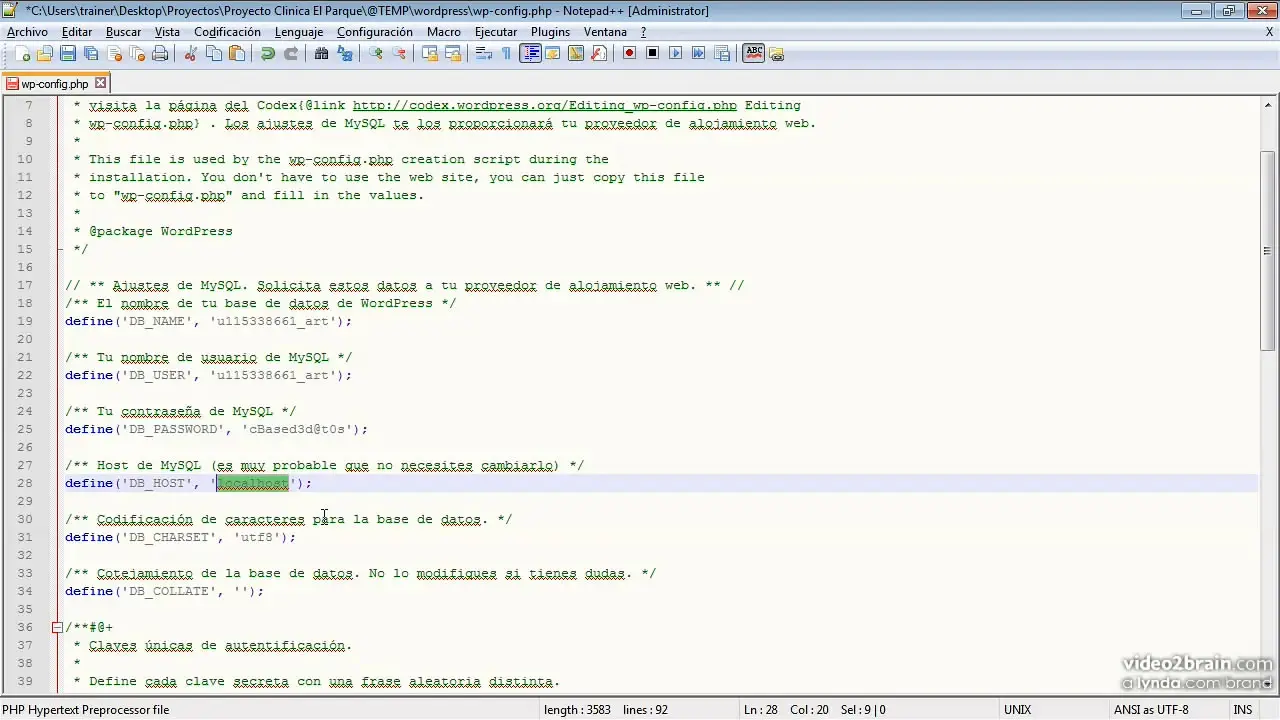Enable synchronized vertical scrolling icon
This screenshot has width=1280, height=720.
coord(429,53)
